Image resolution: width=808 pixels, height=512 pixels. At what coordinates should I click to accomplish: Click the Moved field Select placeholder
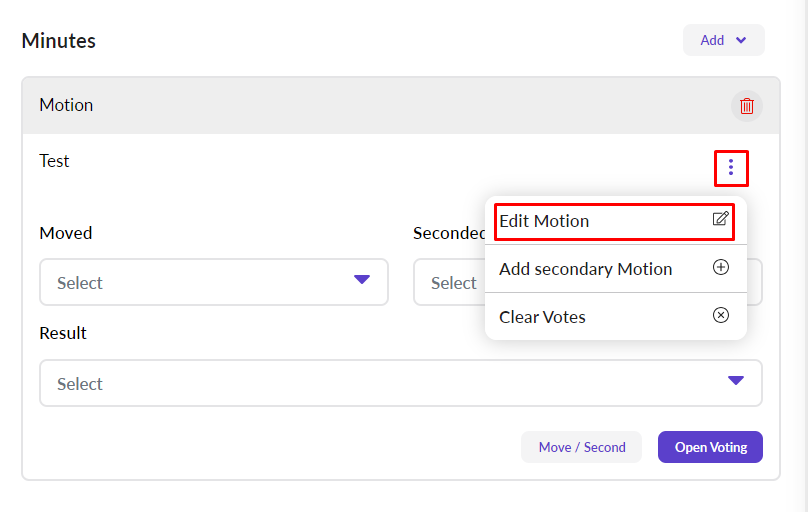[80, 283]
